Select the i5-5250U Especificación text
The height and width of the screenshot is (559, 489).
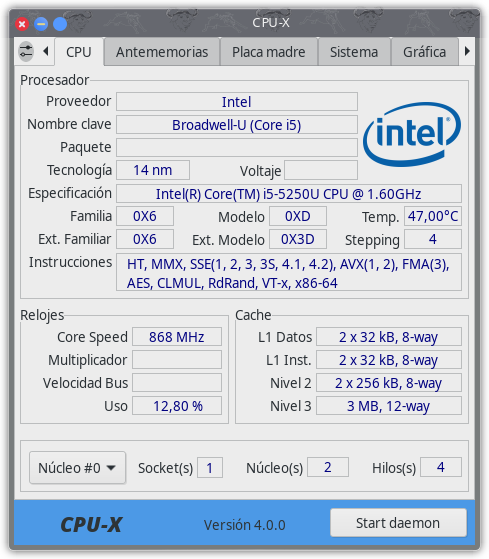[289, 194]
